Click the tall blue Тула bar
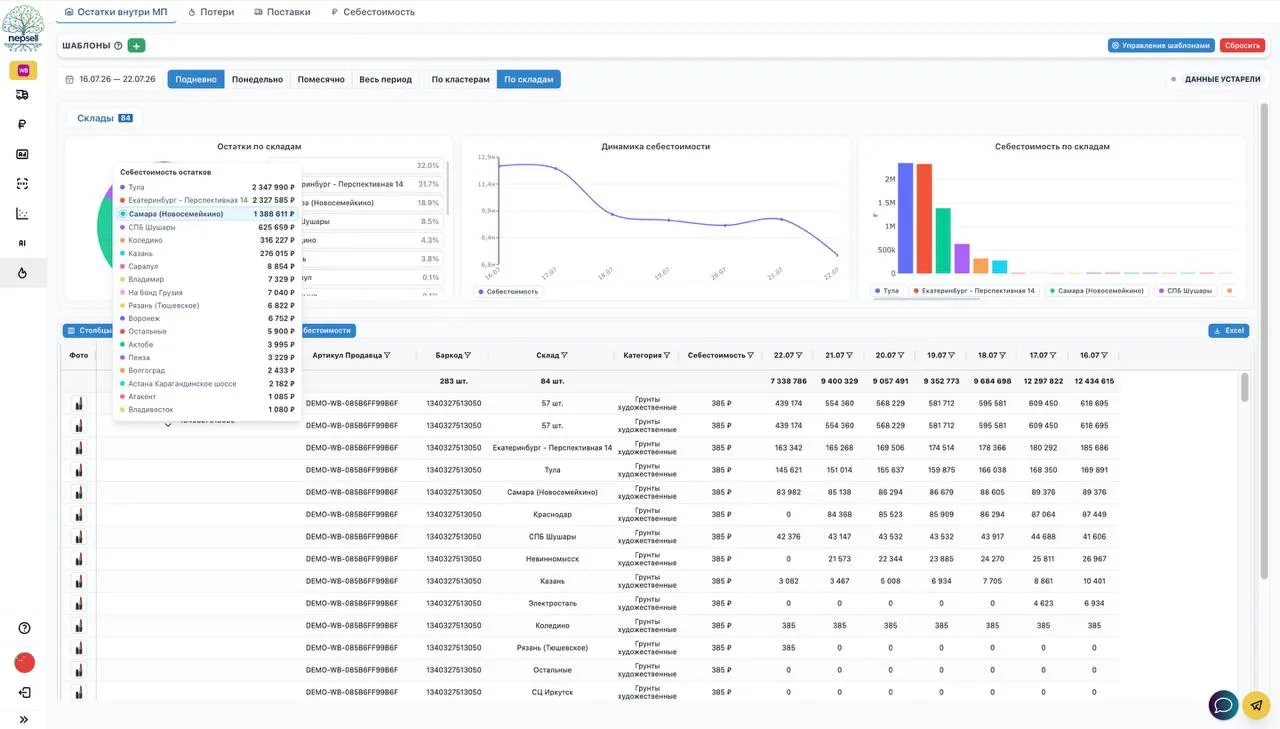Viewport: 1280px width, 729px height. [905, 218]
